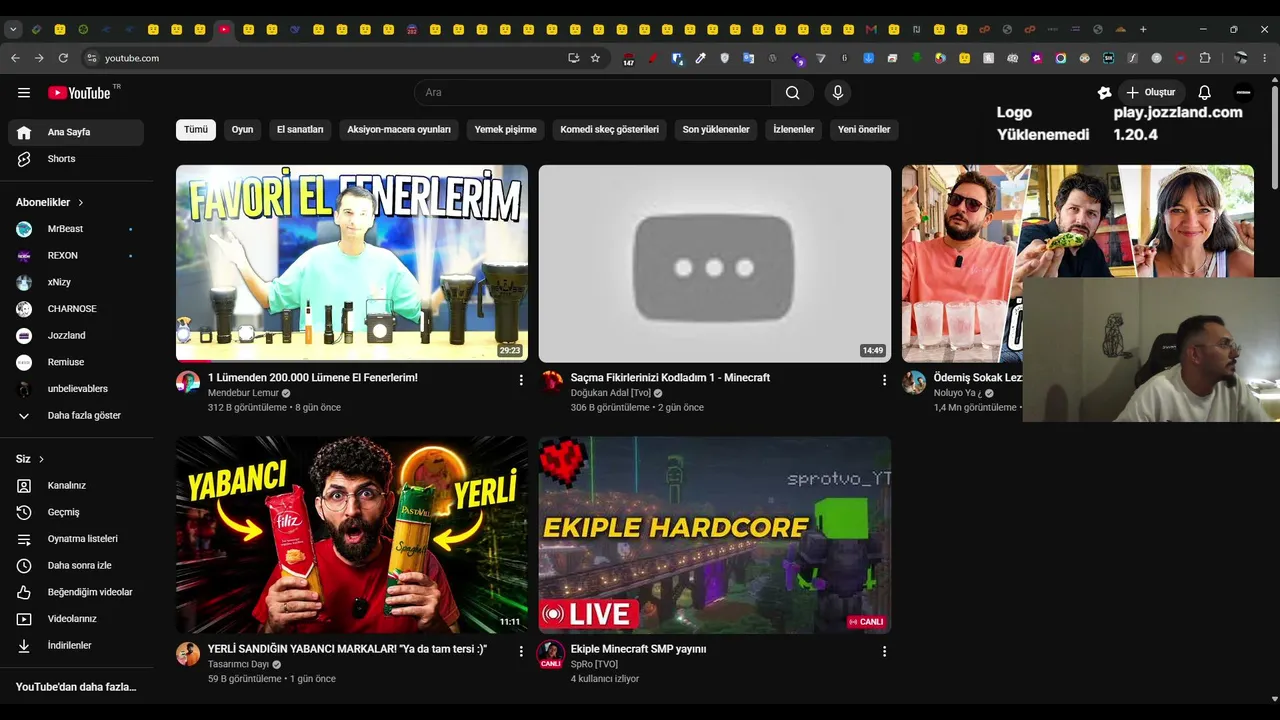The width and height of the screenshot is (1280, 720).
Task: Open unbelievablers subscription channel
Action: pos(76,389)
